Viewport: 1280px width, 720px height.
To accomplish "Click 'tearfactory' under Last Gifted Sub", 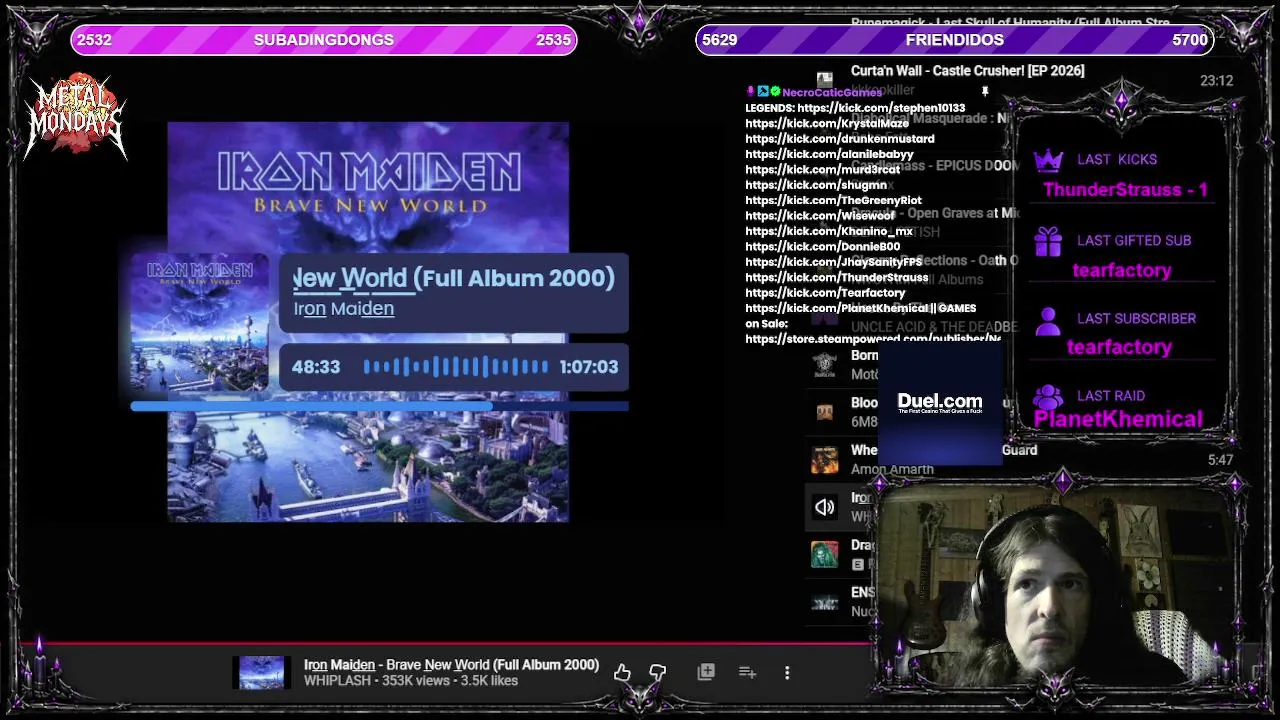I will click(x=1122, y=270).
